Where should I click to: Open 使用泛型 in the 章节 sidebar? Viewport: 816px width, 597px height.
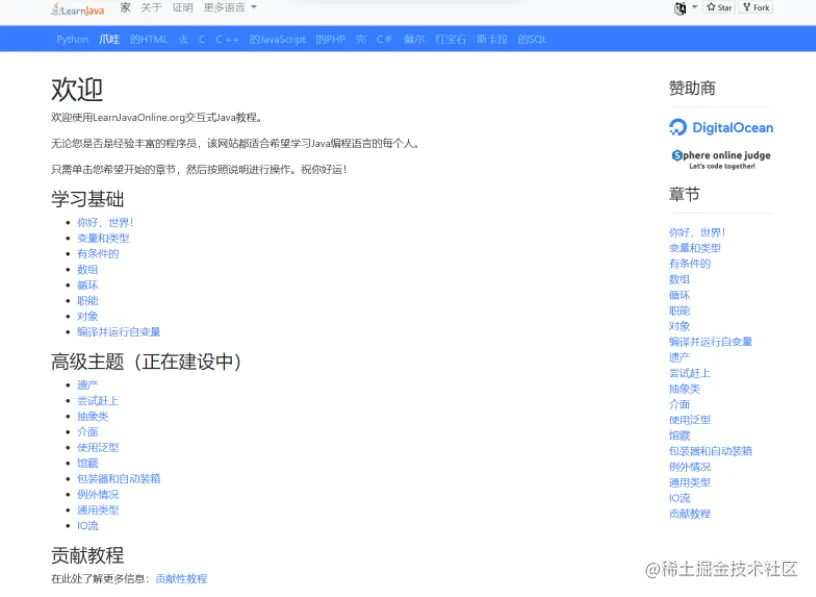(690, 420)
